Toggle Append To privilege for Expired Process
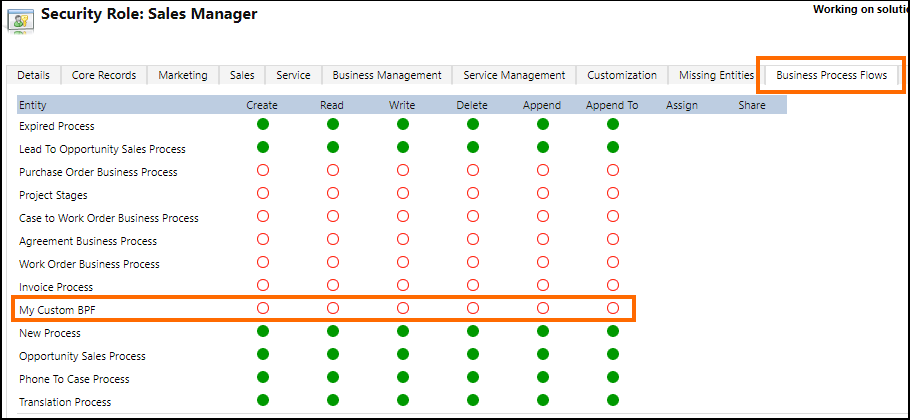This screenshot has height=420, width=910. tap(613, 124)
